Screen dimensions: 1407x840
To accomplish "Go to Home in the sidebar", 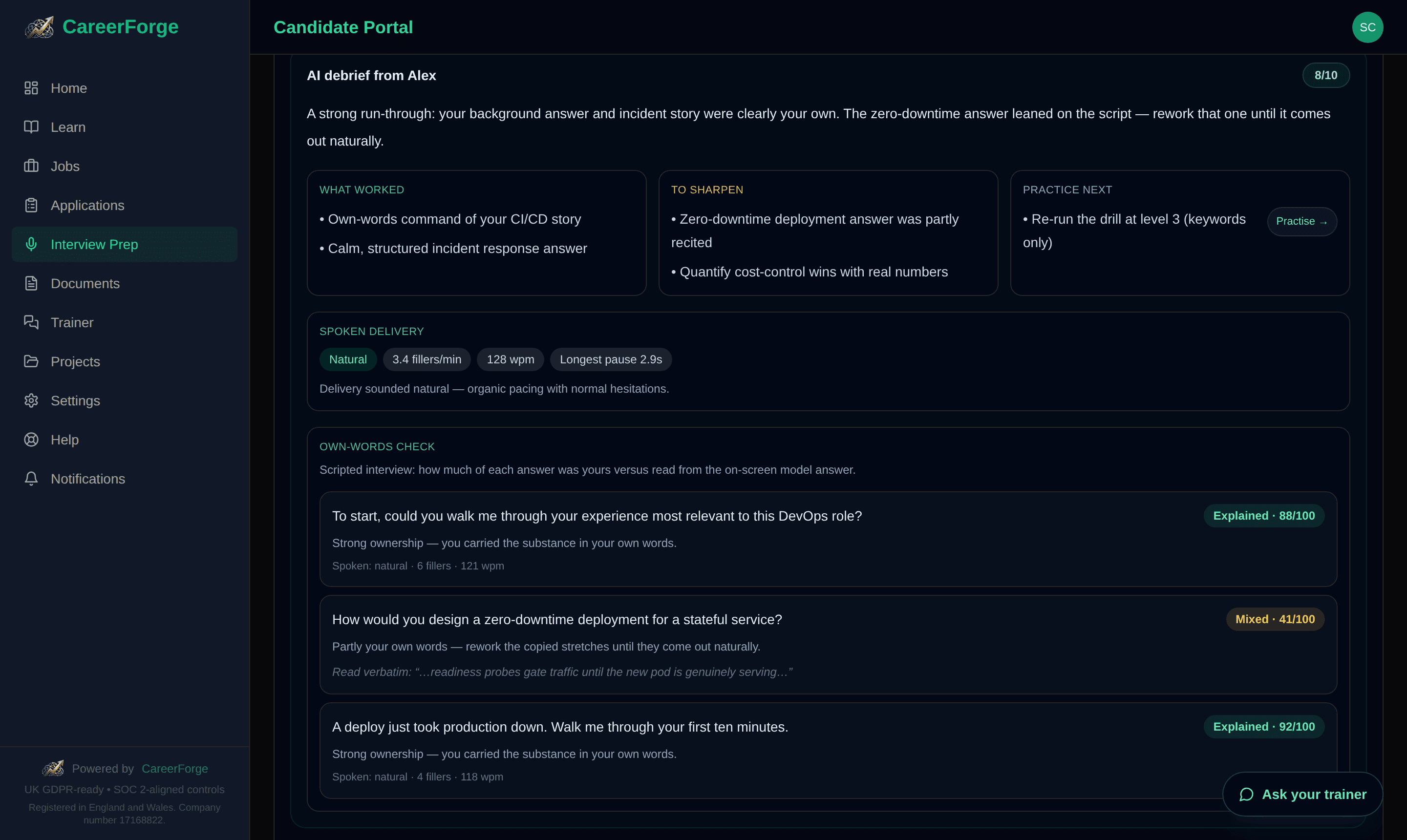I will [125, 88].
